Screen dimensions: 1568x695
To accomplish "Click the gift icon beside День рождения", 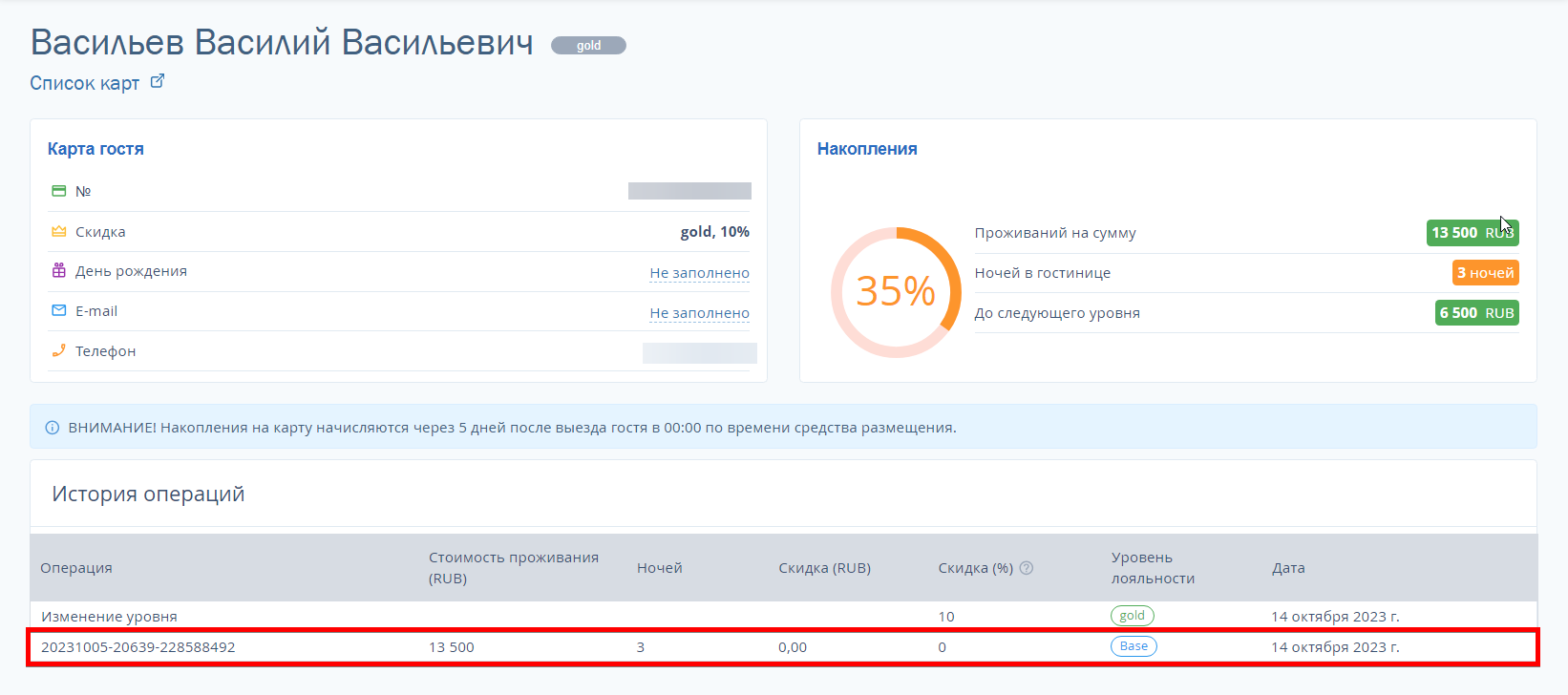I will [59, 270].
